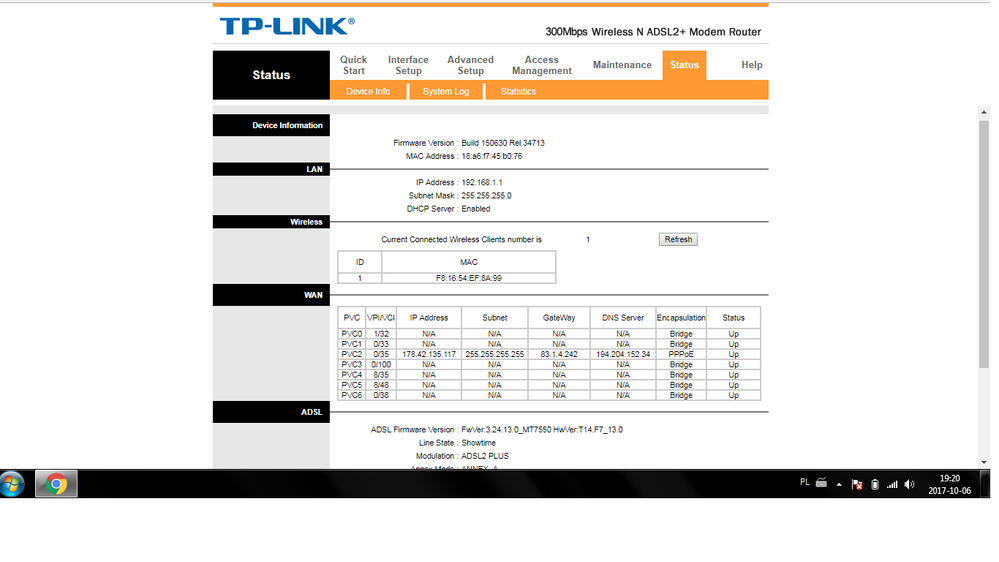Open Access Management tab
The image size is (999, 562).
542,65
